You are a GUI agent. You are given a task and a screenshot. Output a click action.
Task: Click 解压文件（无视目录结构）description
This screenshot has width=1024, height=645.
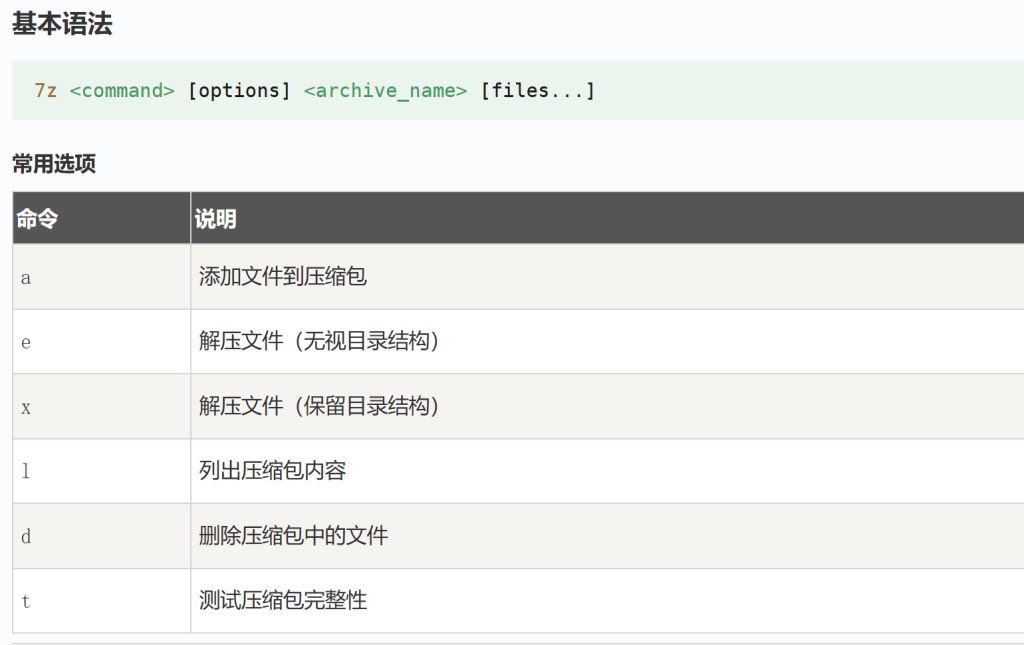coord(319,341)
